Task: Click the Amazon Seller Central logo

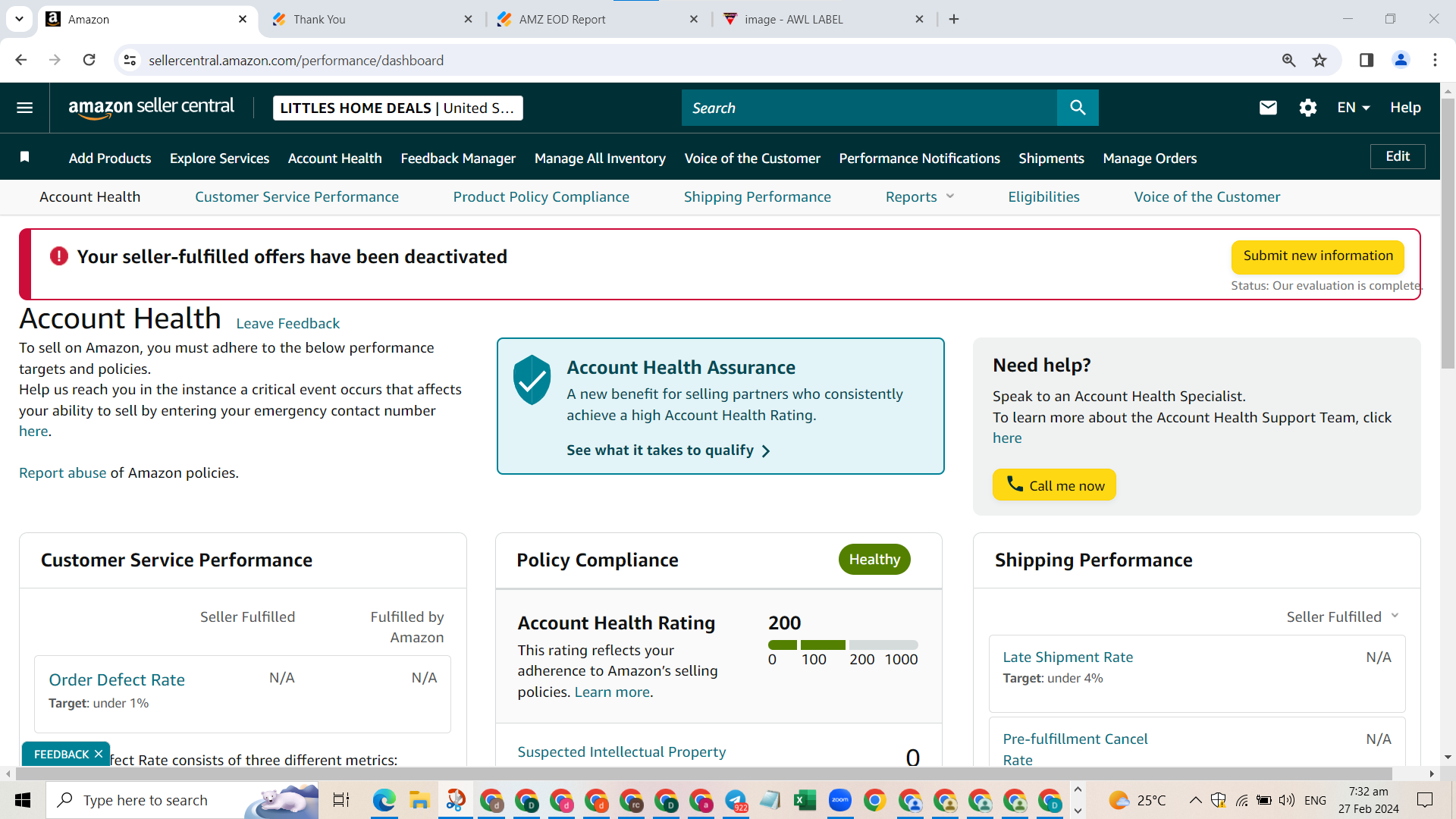Action: (151, 108)
